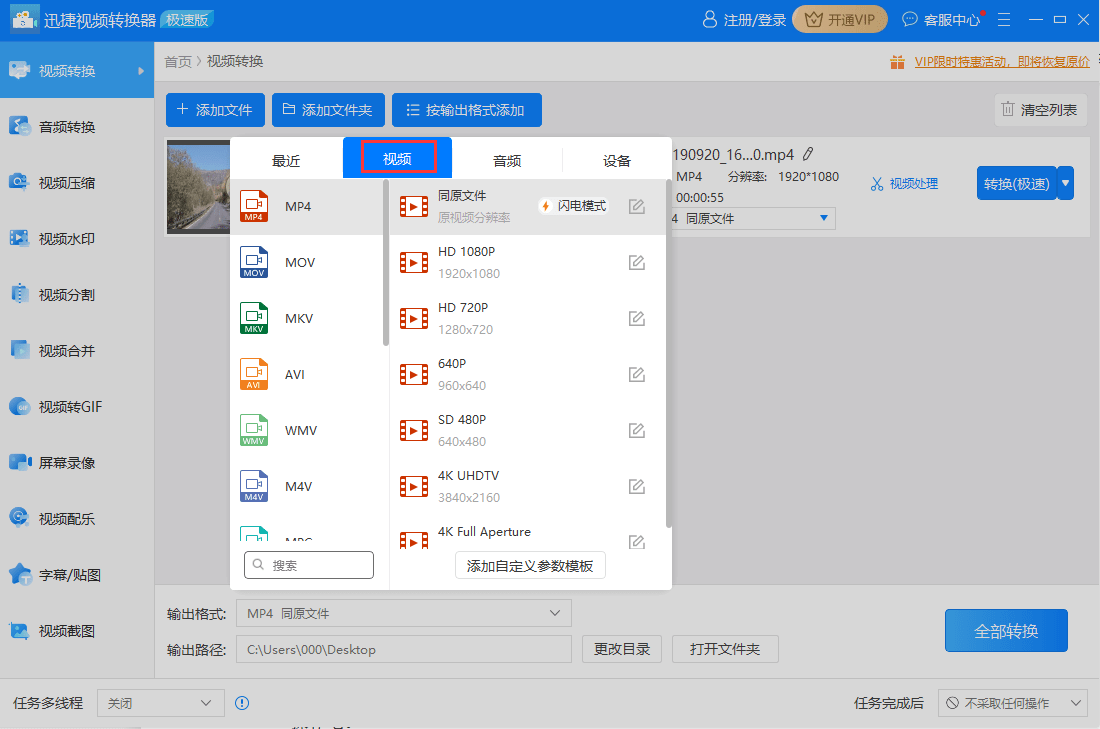Click the pencil rename icon beside filename
Viewport: 1100px width, 729px height.
(x=808, y=154)
